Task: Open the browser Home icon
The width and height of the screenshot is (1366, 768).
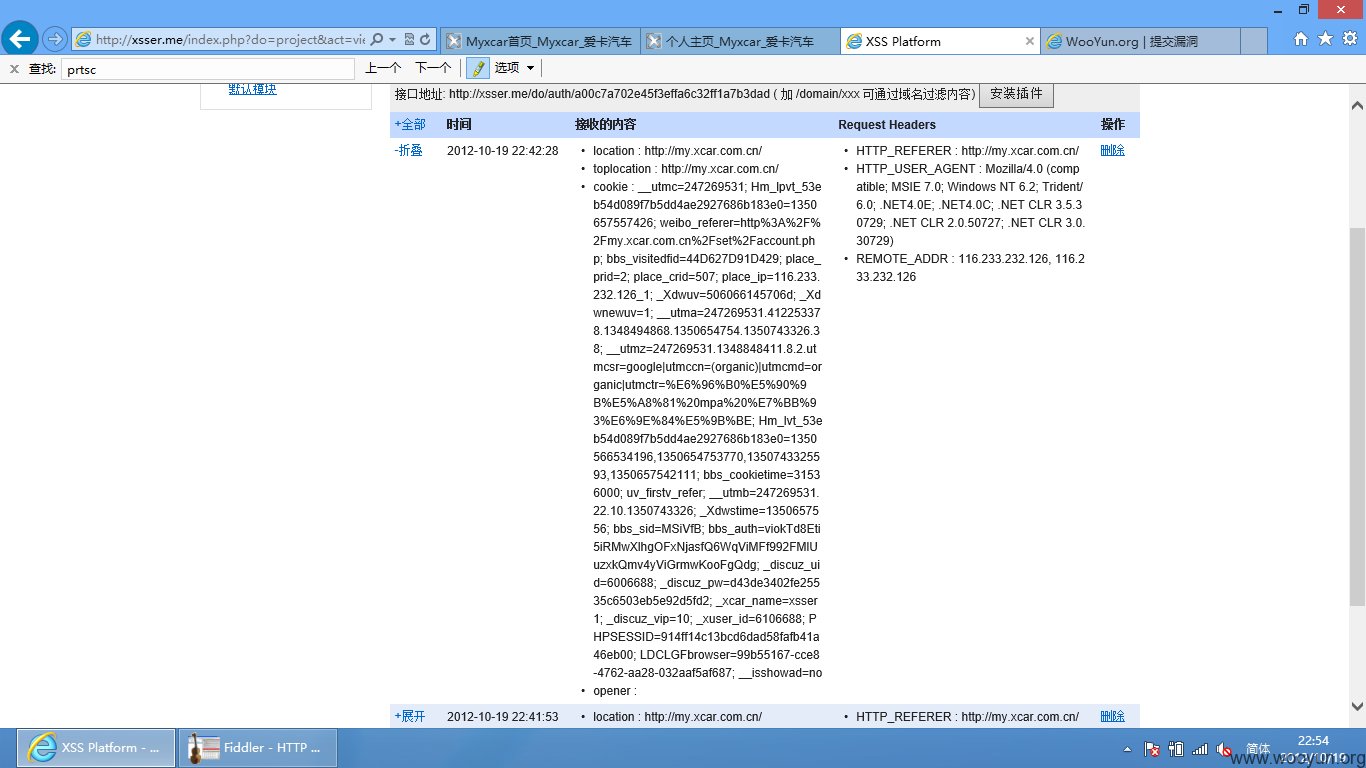Action: tap(1301, 39)
